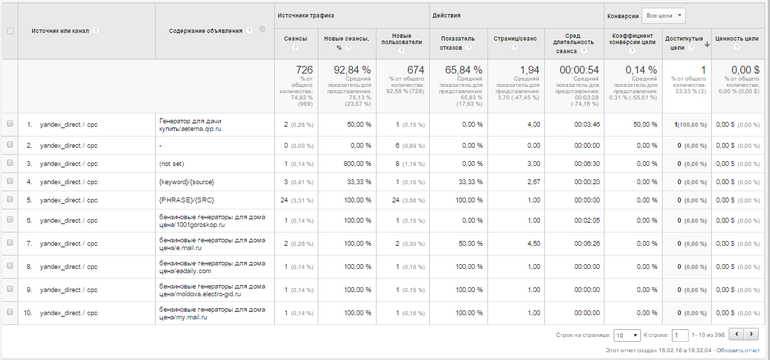Sort by Достигнутые цели arrow icon
The width and height of the screenshot is (770, 360).
tap(707, 44)
